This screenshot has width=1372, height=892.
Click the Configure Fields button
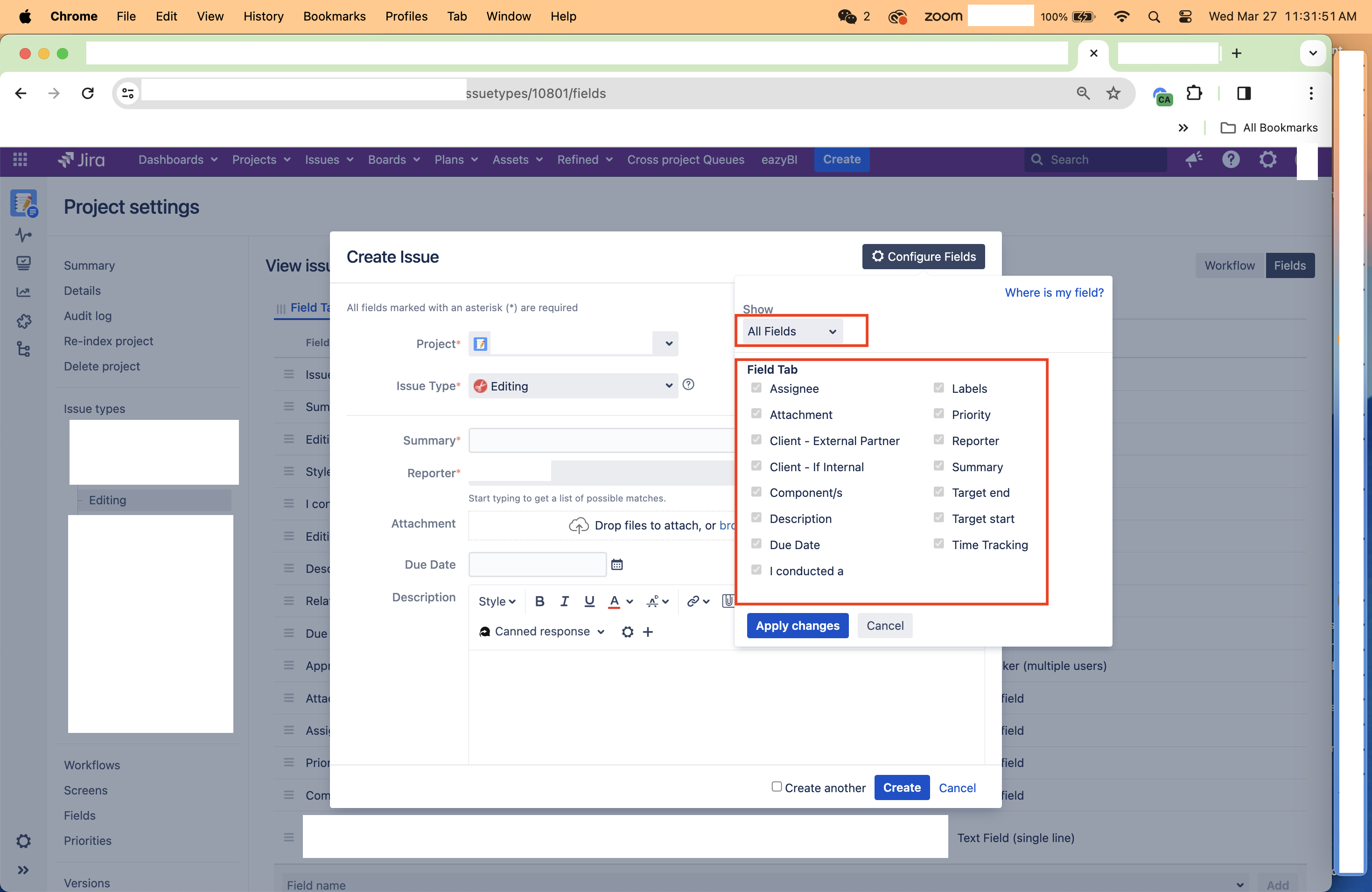pyautogui.click(x=923, y=257)
